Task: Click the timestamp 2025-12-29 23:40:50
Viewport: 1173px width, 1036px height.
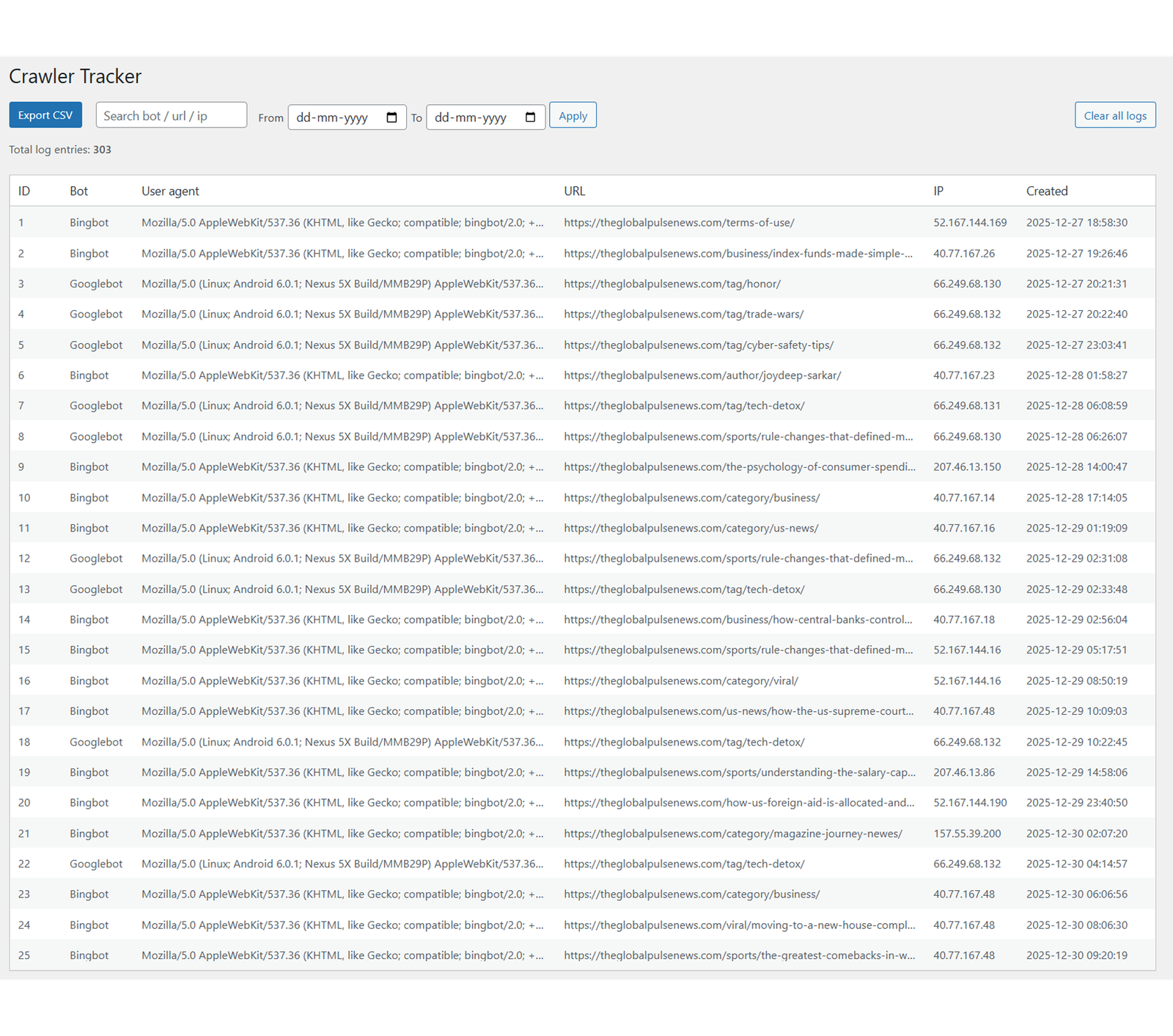Action: pyautogui.click(x=1076, y=803)
